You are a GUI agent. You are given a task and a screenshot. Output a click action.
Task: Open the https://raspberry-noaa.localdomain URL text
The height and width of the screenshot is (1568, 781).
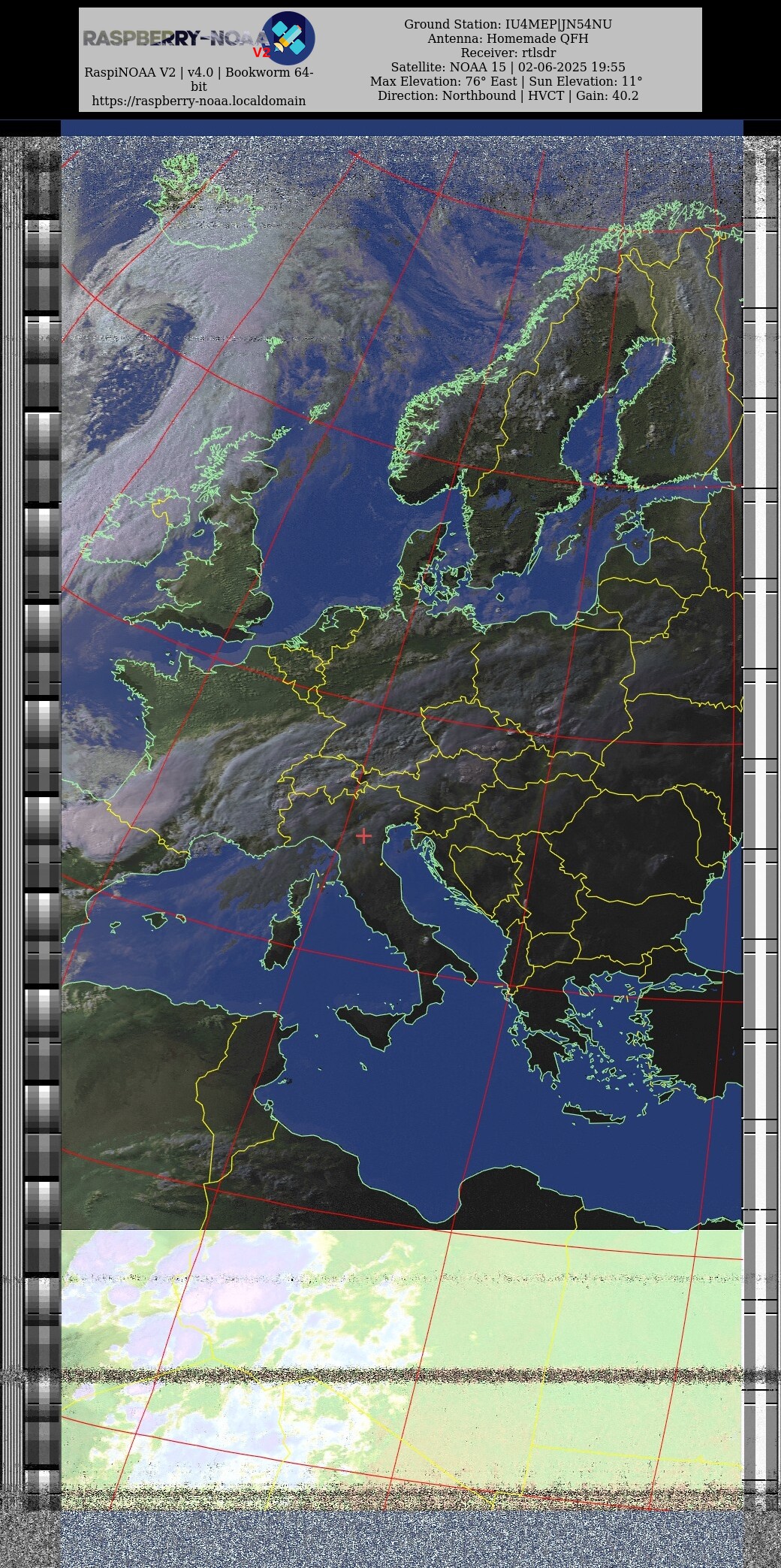pos(198,101)
